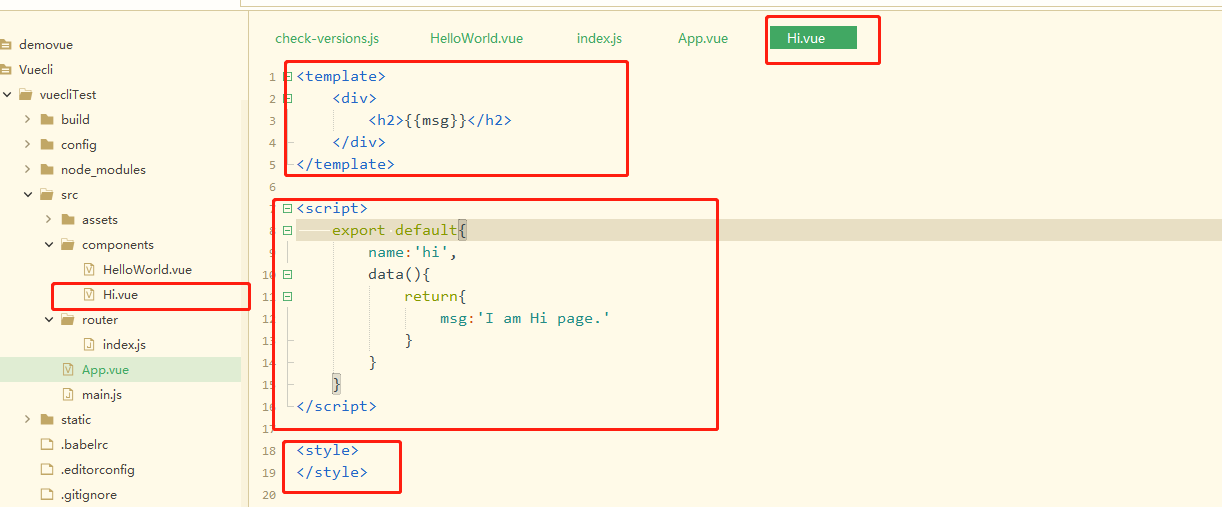Click line number 20 in the gutter
Viewport: 1222px width, 507px height.
click(x=267, y=495)
